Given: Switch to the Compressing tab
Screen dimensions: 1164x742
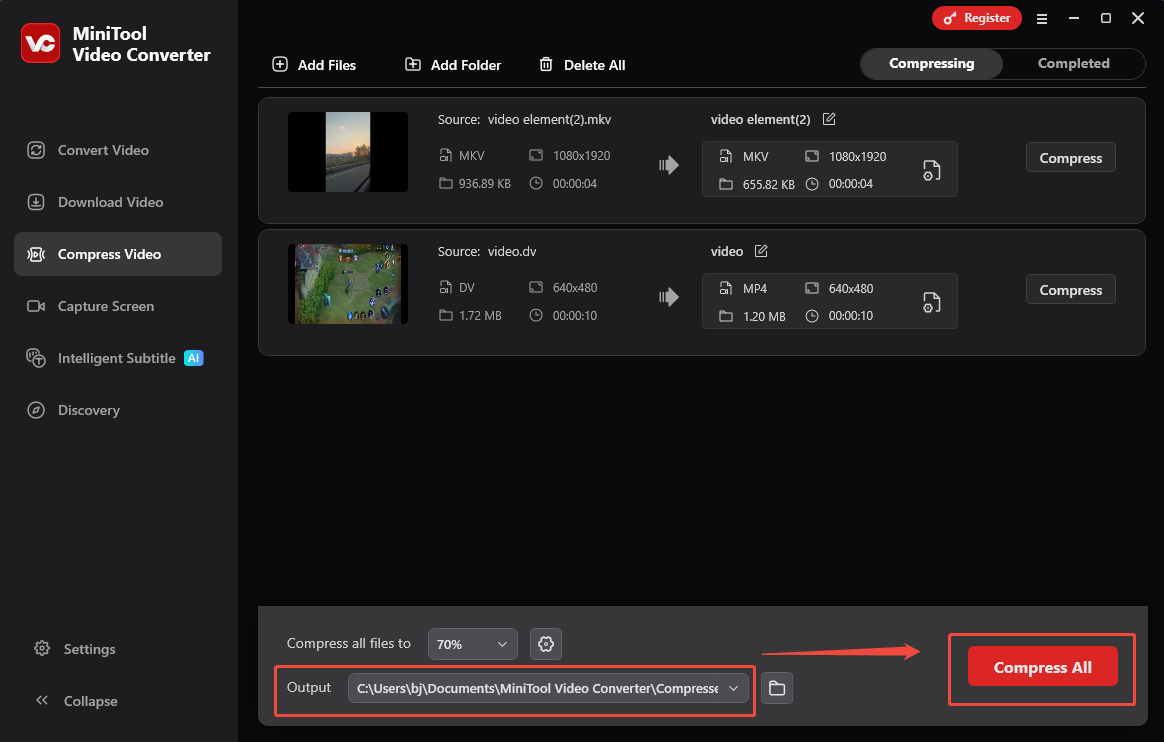Looking at the screenshot, I should tap(931, 63).
